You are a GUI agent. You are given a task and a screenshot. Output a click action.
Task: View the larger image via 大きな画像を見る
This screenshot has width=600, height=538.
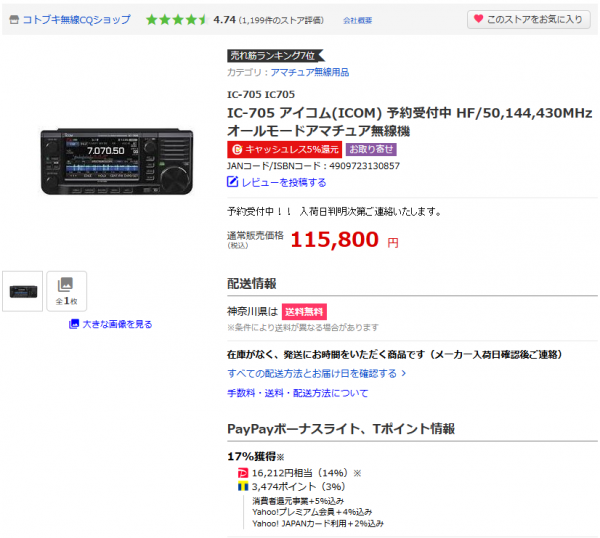pyautogui.click(x=117, y=324)
